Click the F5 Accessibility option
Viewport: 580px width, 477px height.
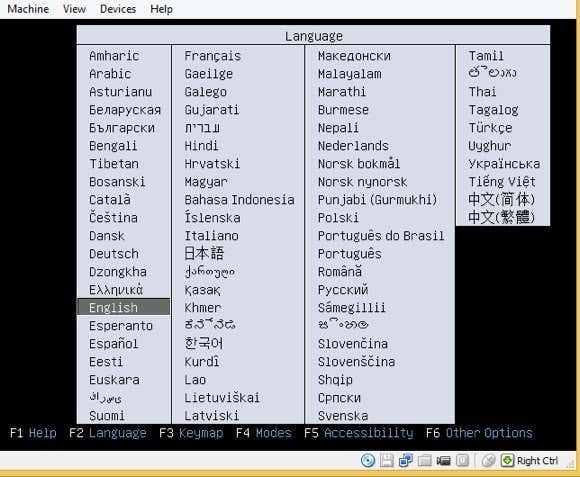point(358,433)
